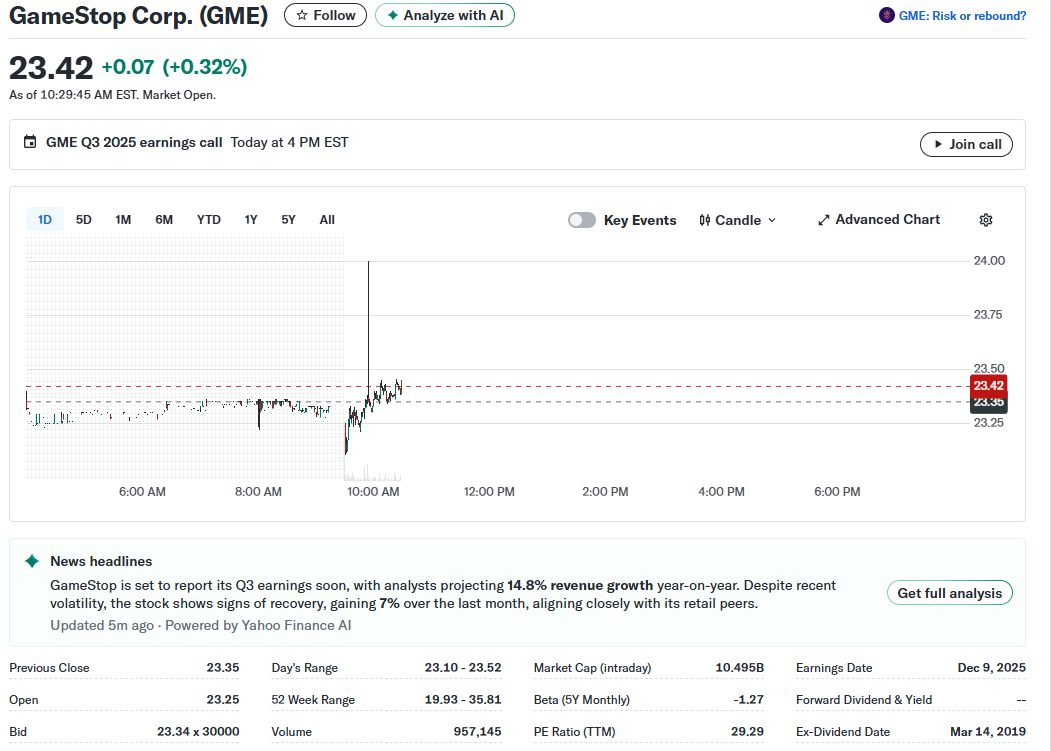
Task: Click 'Today at 4 PM EST' text
Action: [290, 142]
